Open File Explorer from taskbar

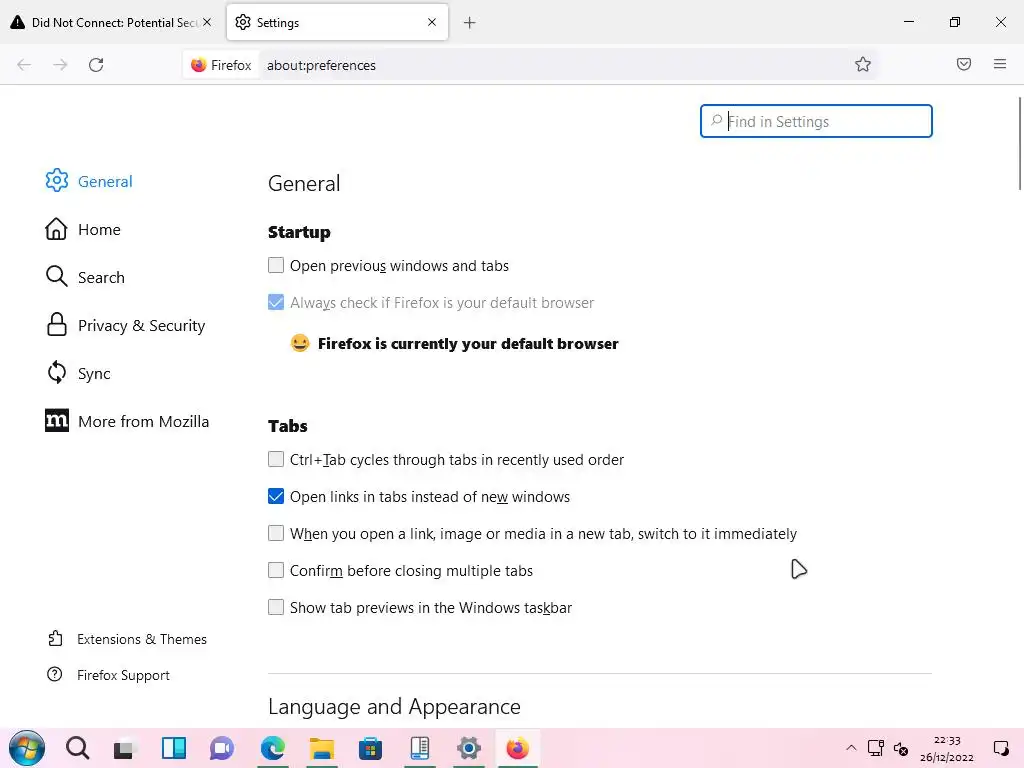click(x=321, y=748)
